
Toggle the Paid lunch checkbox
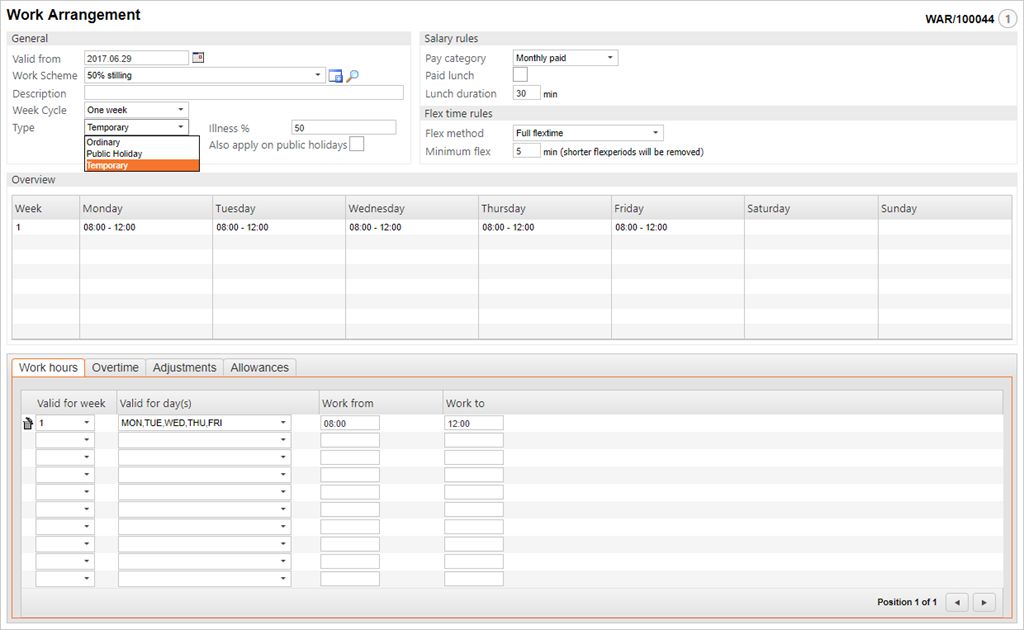520,75
